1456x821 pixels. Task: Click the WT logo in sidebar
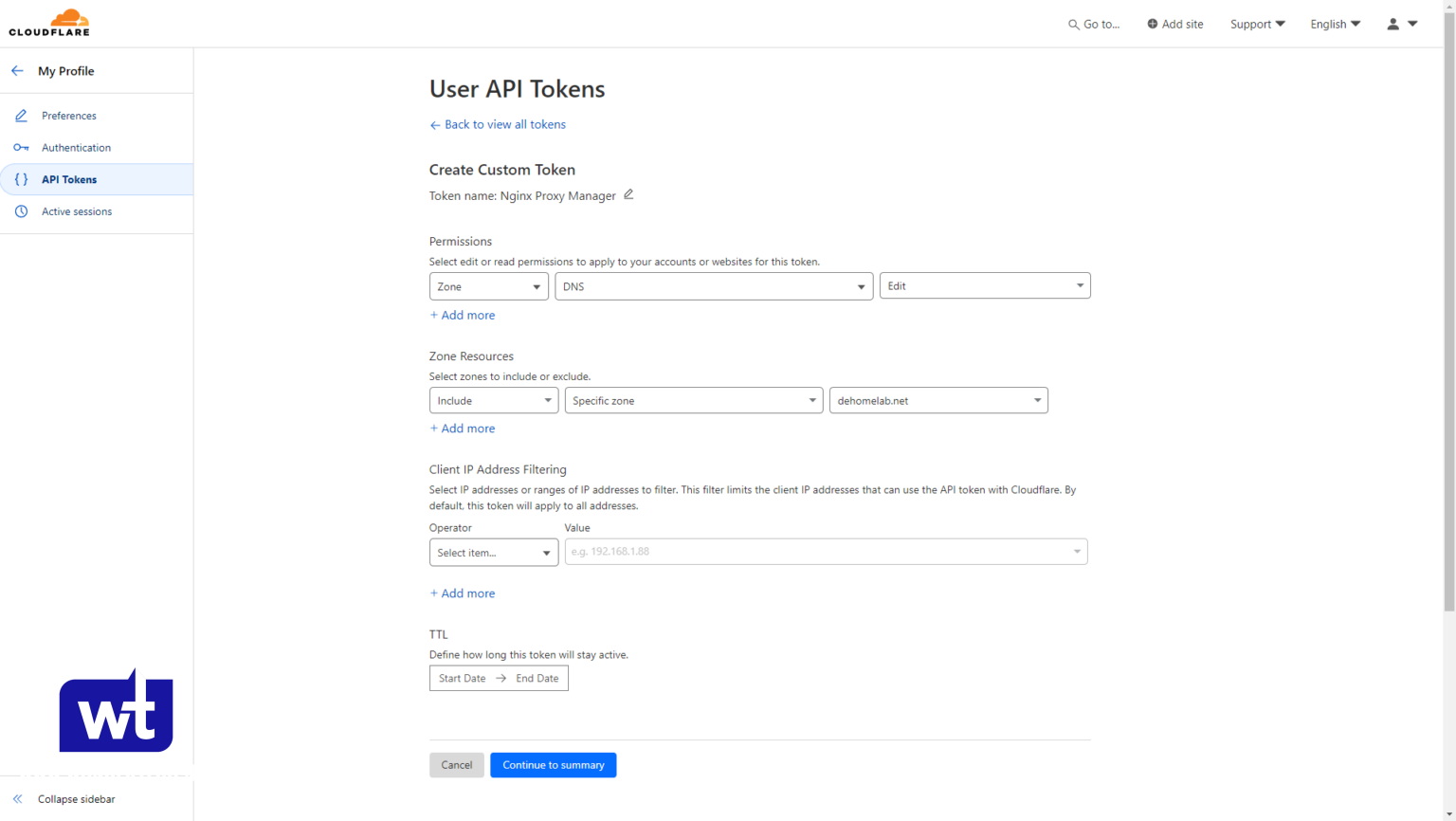point(116,711)
